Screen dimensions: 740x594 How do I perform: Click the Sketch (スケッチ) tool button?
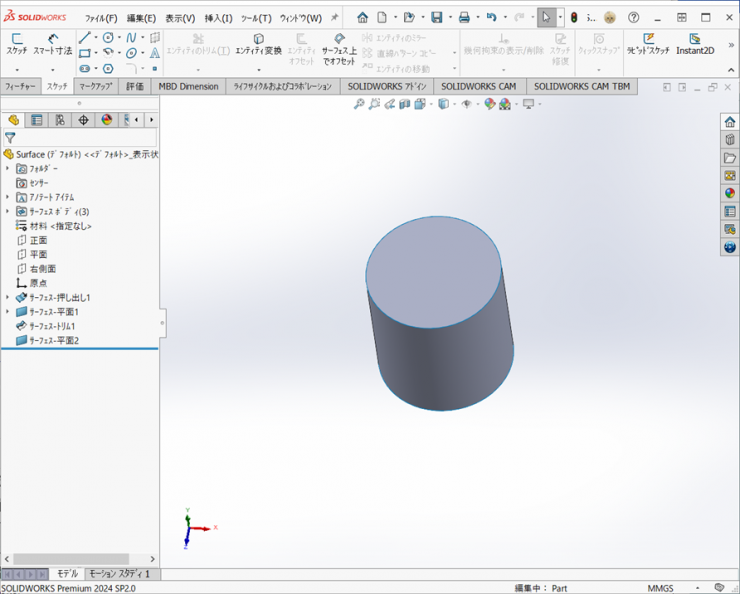[x=17, y=43]
